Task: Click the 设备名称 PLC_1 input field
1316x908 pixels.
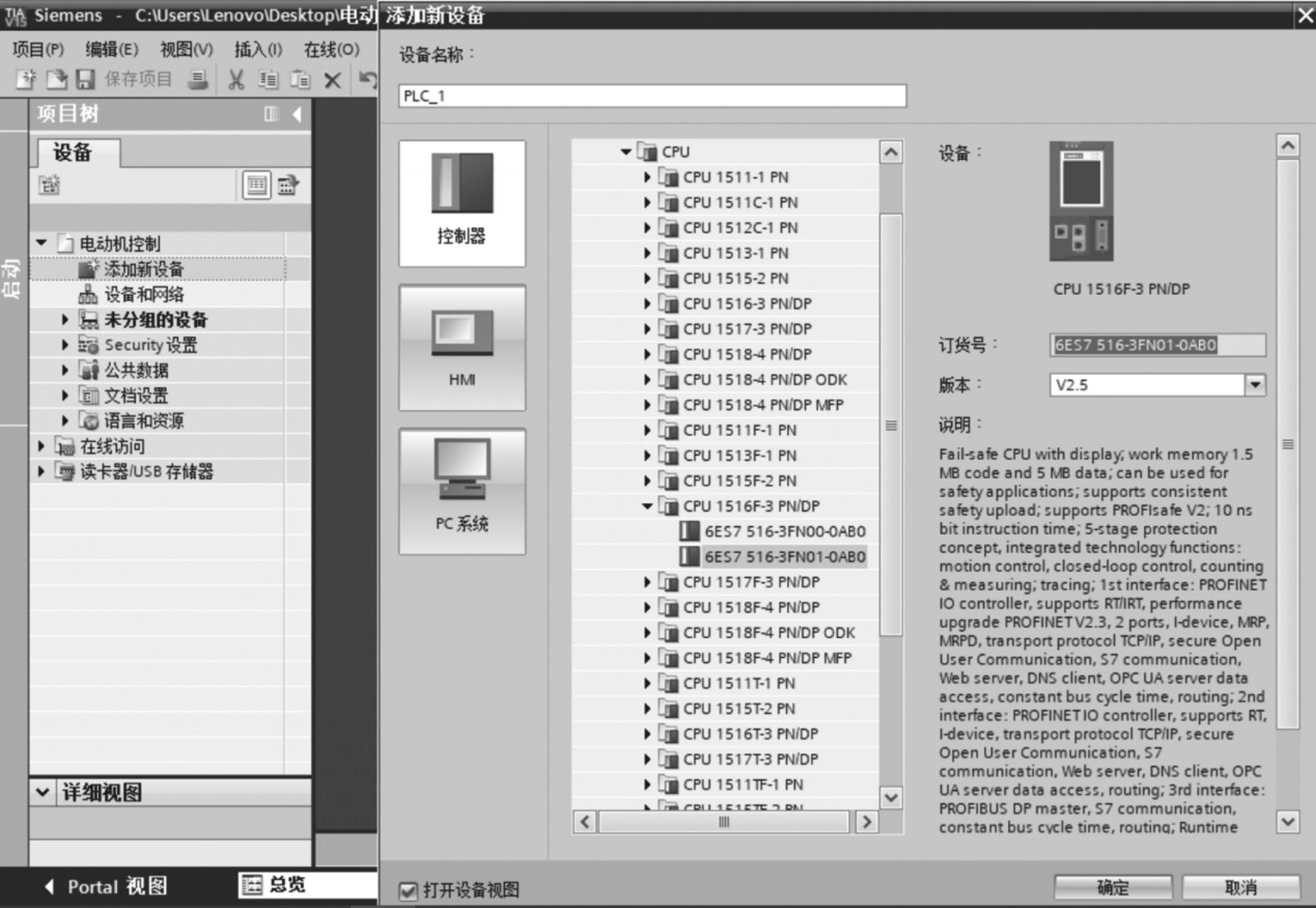Action: pos(652,96)
